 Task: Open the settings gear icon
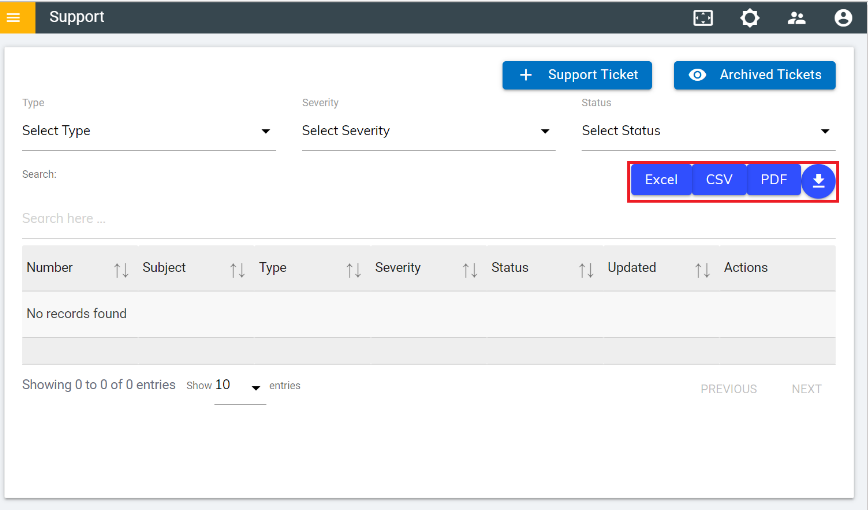750,17
